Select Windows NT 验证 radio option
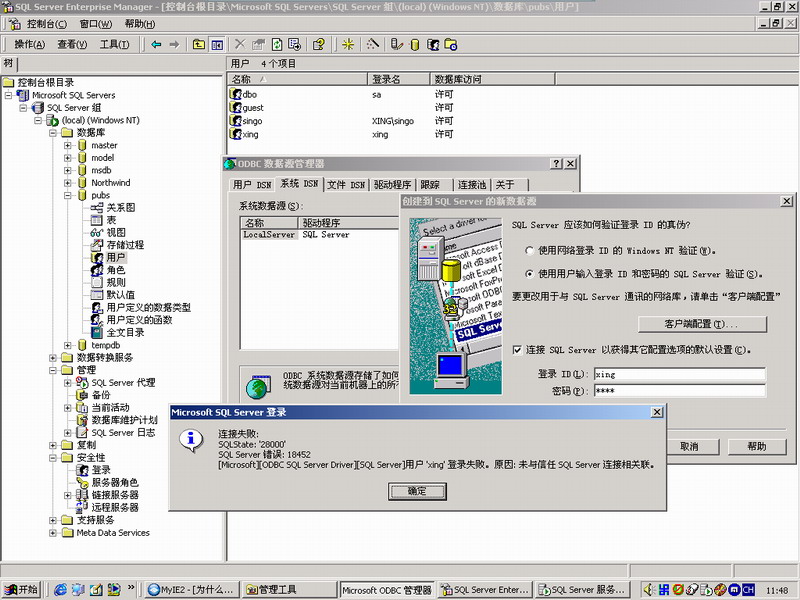 (x=530, y=251)
